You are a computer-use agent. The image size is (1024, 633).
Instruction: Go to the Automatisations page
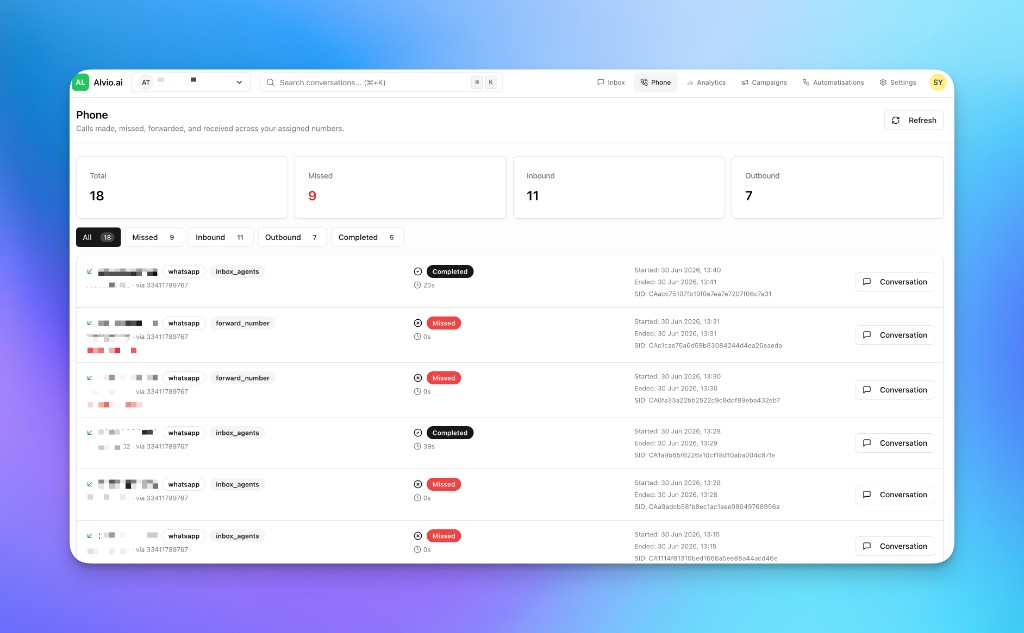coord(833,82)
